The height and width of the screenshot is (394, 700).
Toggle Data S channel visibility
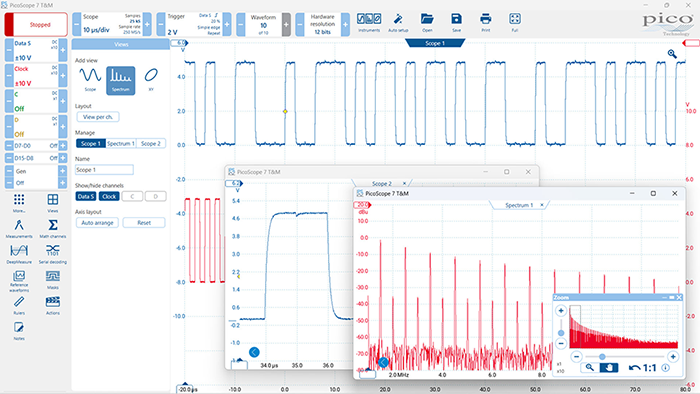85,196
